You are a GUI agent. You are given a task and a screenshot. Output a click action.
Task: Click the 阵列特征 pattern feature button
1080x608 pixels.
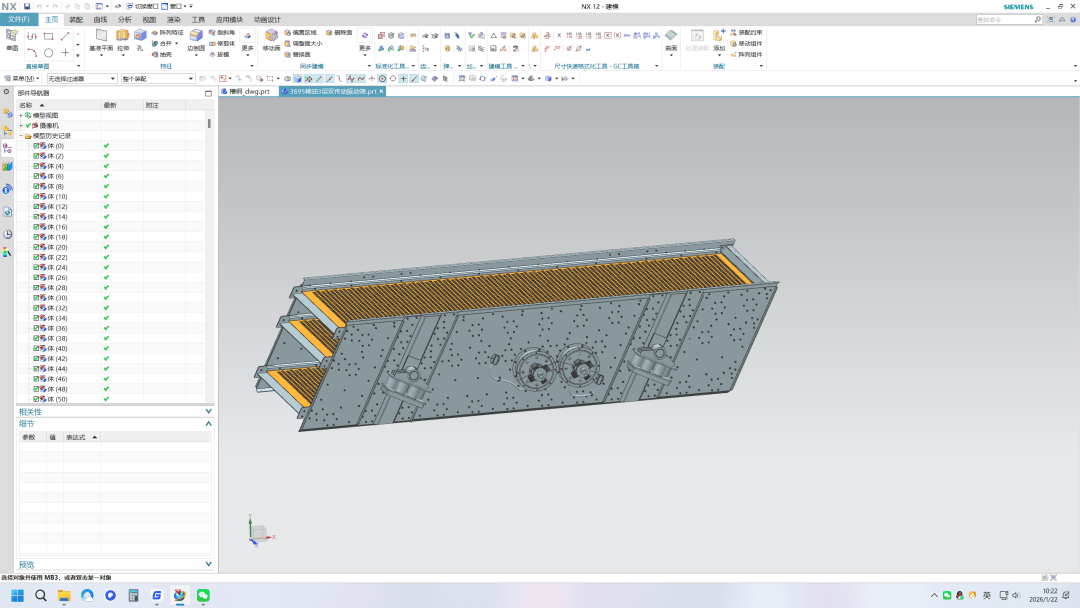[168, 32]
